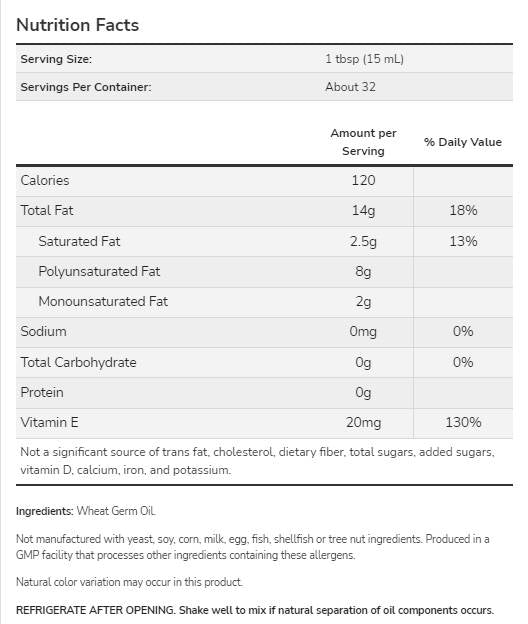Click the Sodium 0mg amount
This screenshot has width=528, height=624.
click(x=363, y=332)
